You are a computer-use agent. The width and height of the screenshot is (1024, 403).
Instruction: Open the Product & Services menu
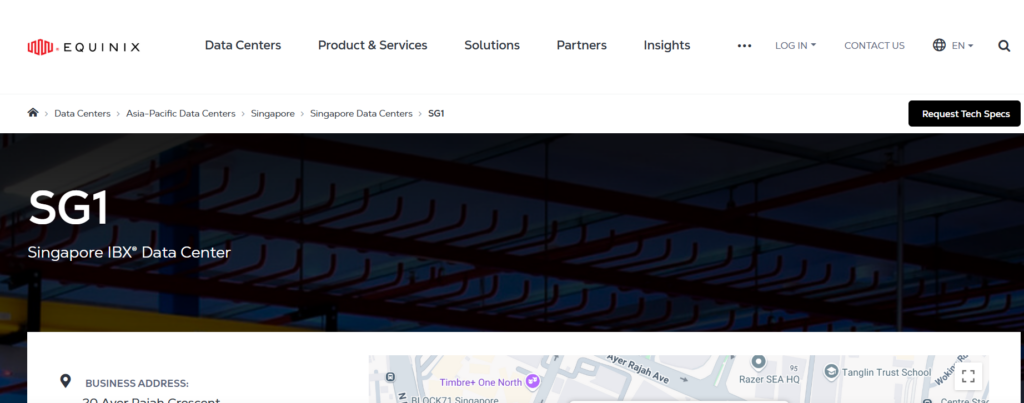pyautogui.click(x=372, y=45)
